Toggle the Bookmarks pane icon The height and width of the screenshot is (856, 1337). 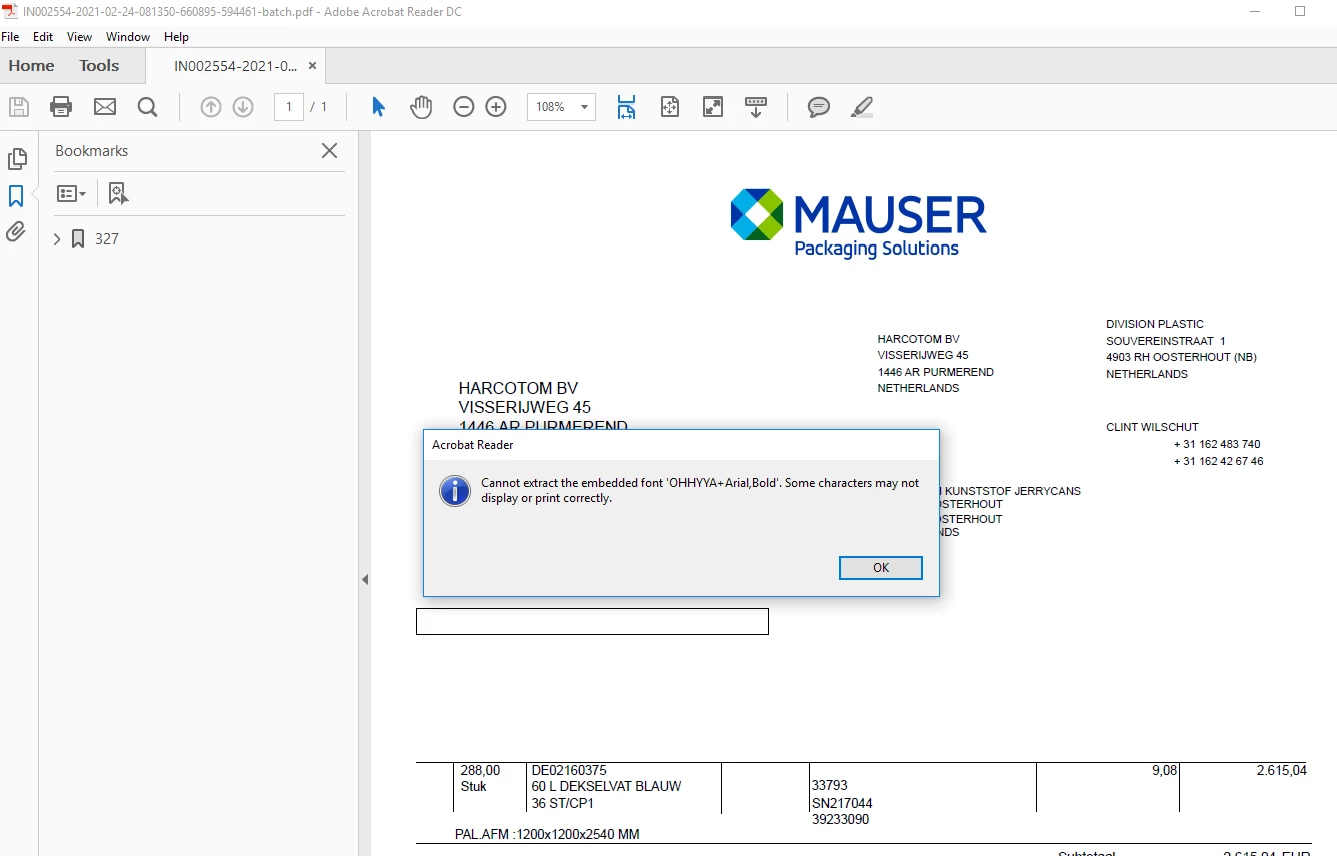16,196
